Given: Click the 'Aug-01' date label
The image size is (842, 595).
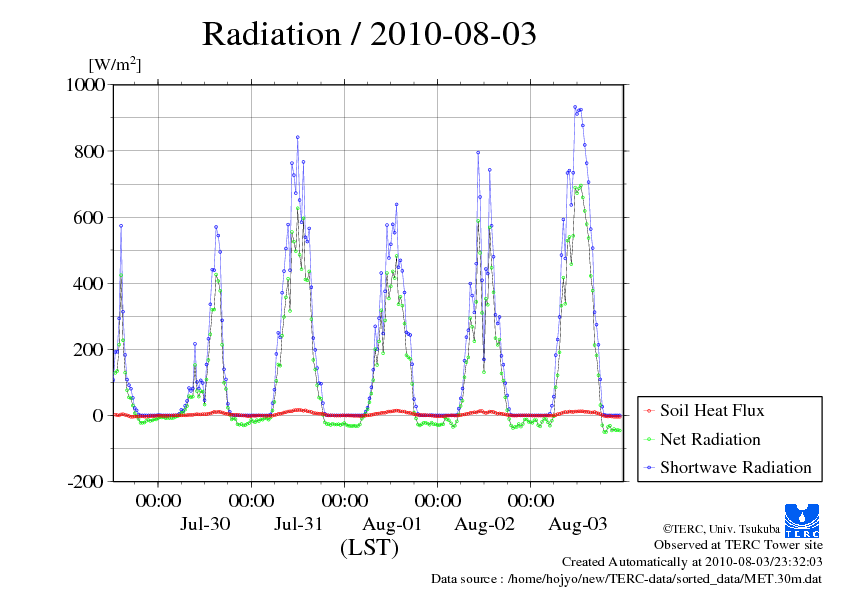Looking at the screenshot, I should click(391, 524).
